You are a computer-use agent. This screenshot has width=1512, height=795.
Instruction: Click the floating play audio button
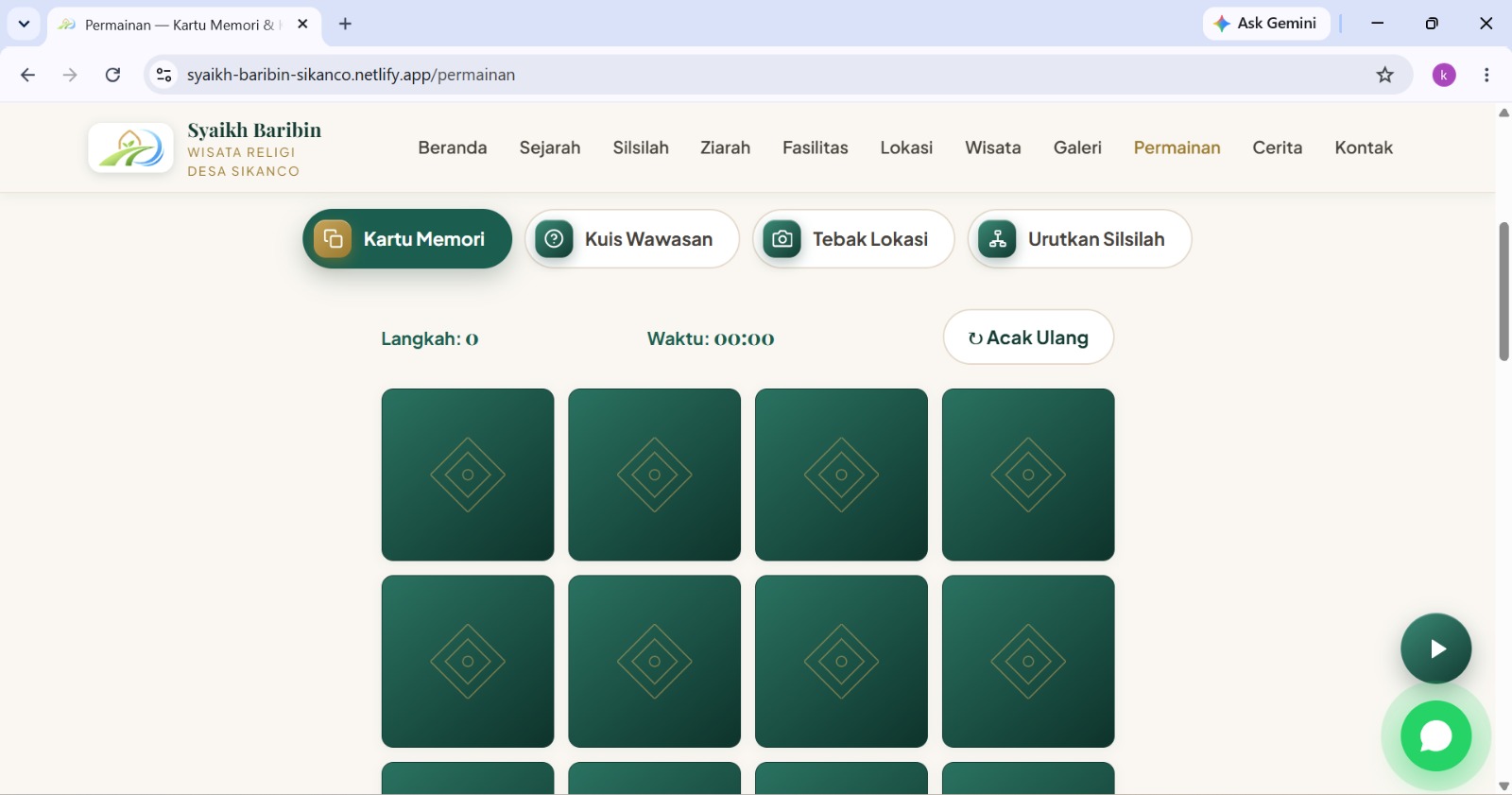[1436, 648]
